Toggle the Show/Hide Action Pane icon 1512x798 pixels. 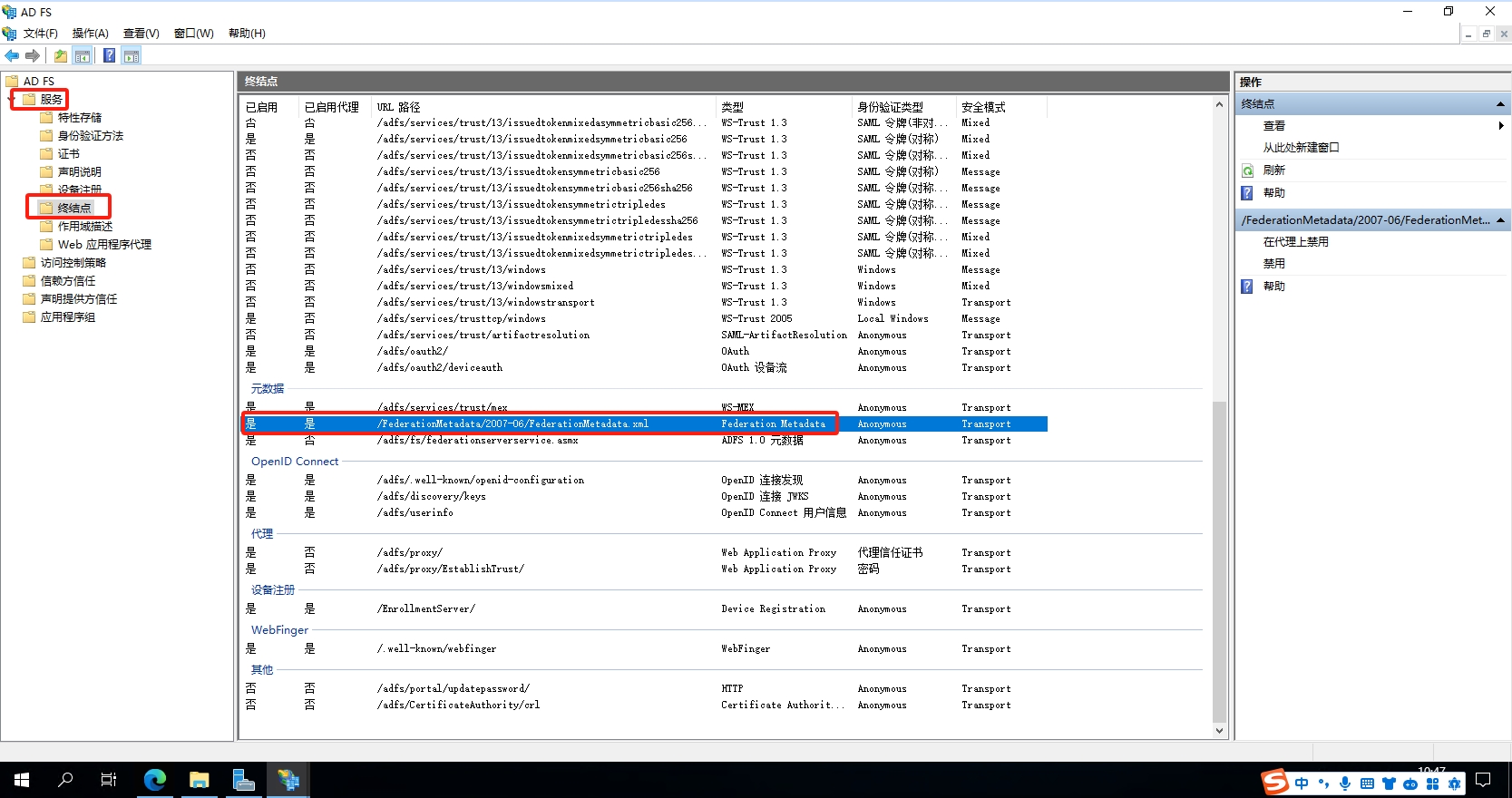[x=132, y=56]
